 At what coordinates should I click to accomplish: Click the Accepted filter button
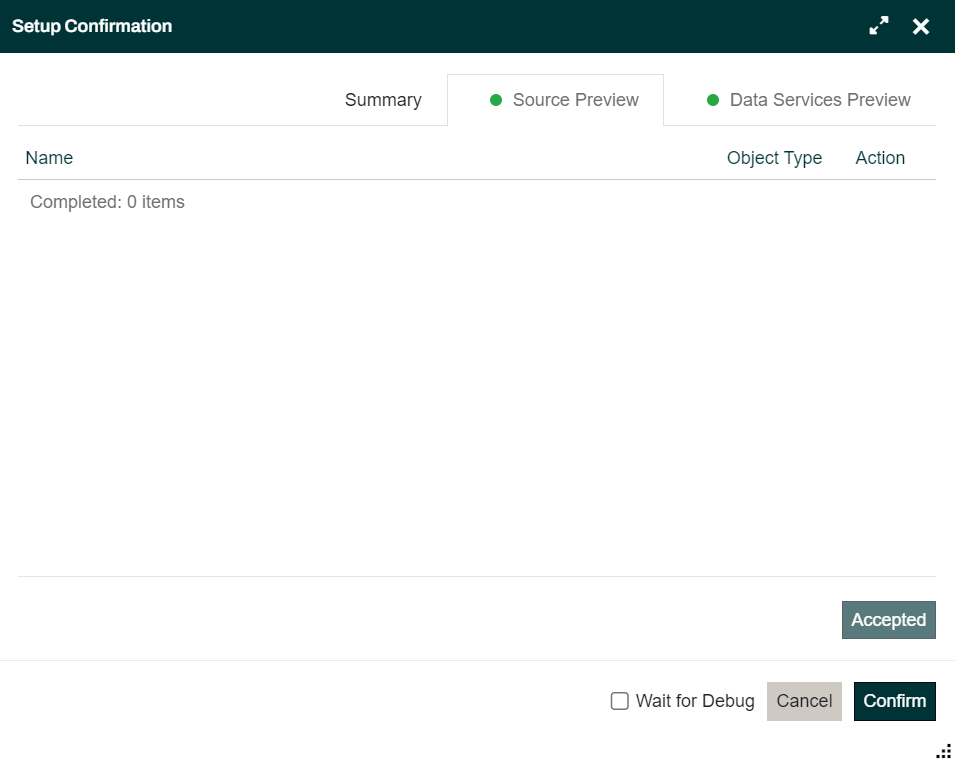pos(888,619)
